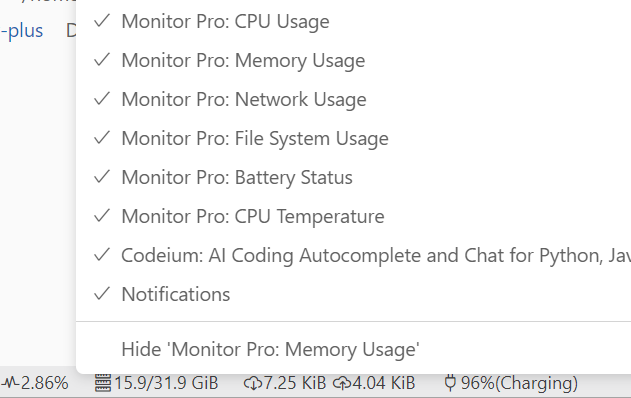Open the blue '-plus' link text
Viewport: 631px width, 398px height.
click(22, 31)
